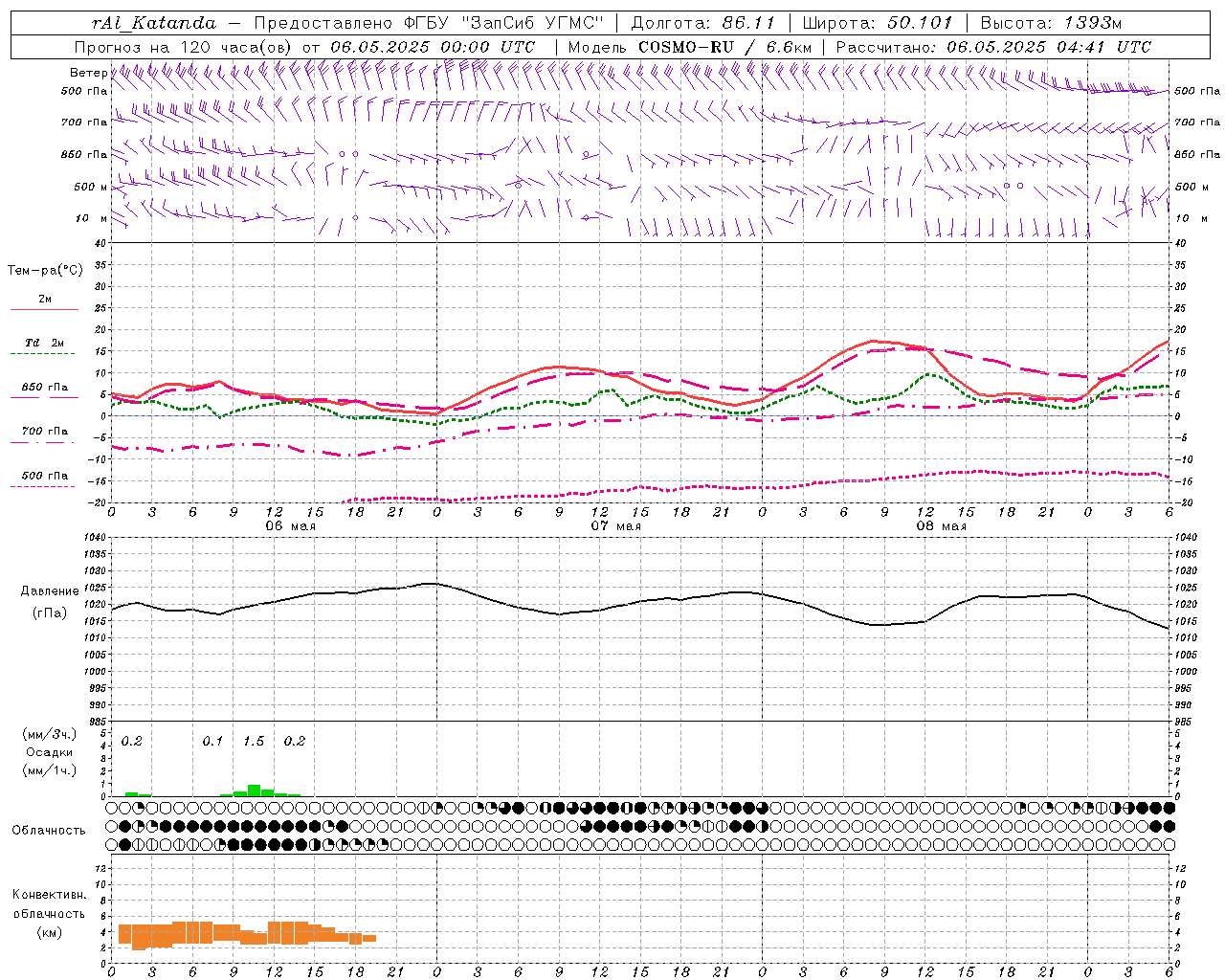
Task: Select the elevation text Высота: 1393м
Action: pyautogui.click(x=1053, y=23)
